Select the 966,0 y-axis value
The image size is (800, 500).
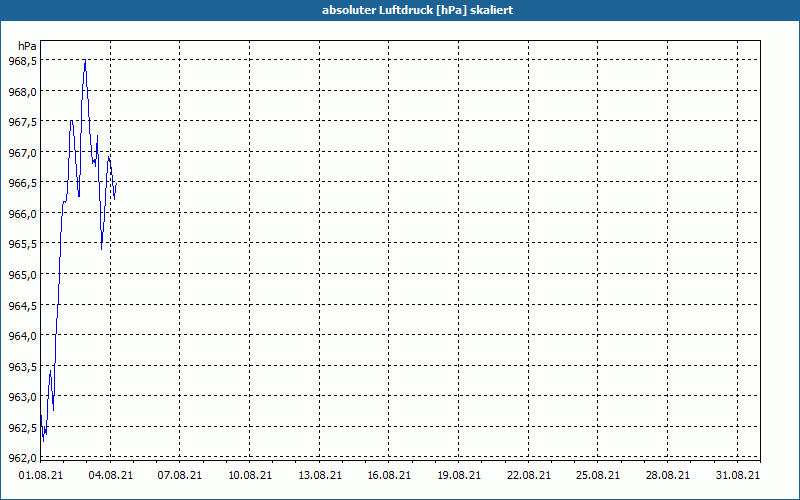(x=22, y=214)
